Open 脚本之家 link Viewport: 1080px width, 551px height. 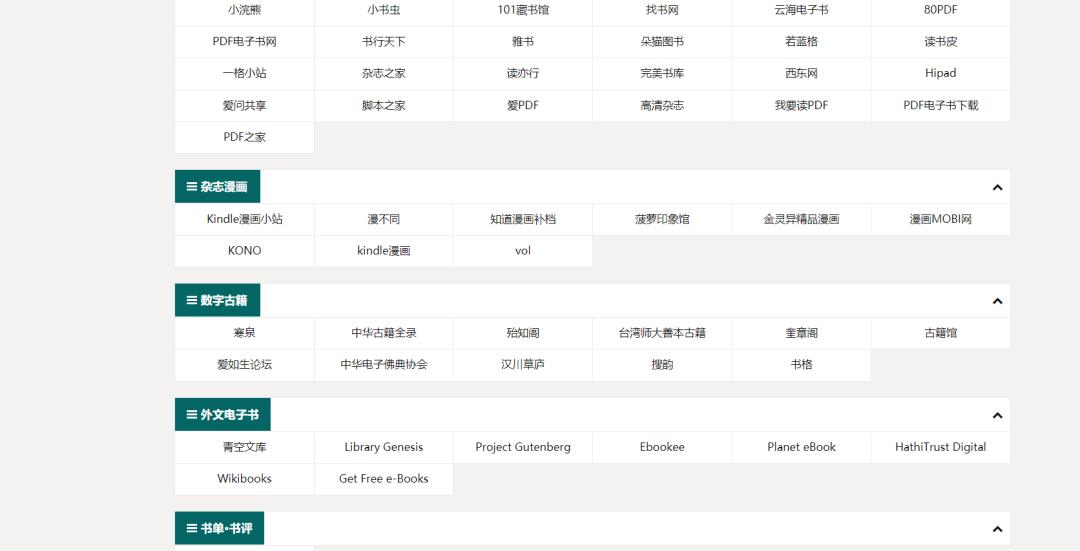pyautogui.click(x=384, y=105)
